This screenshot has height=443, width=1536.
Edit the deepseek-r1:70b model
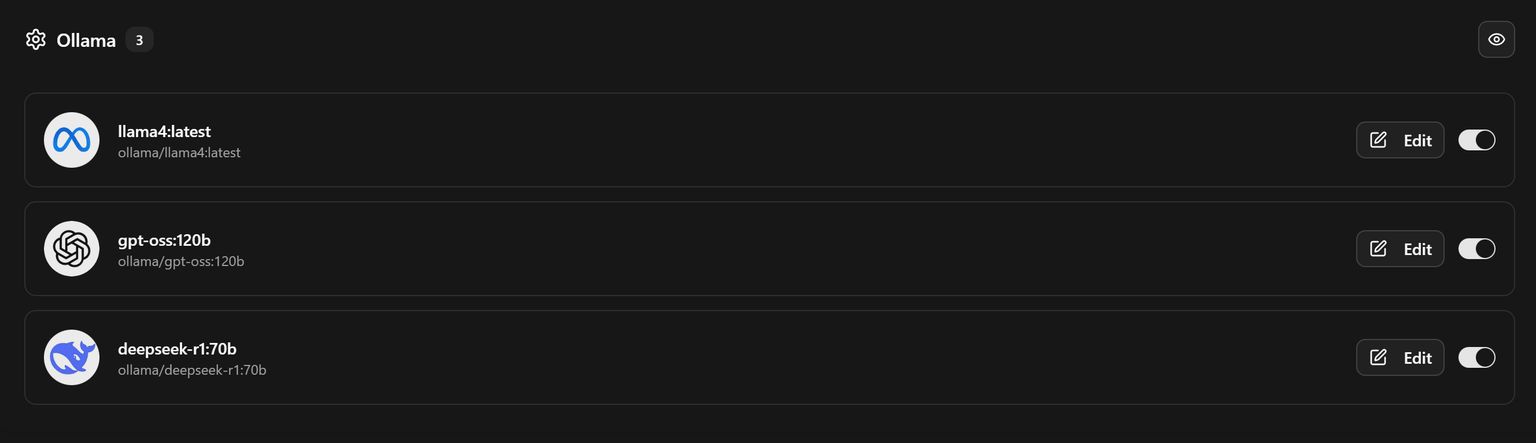[1399, 357]
